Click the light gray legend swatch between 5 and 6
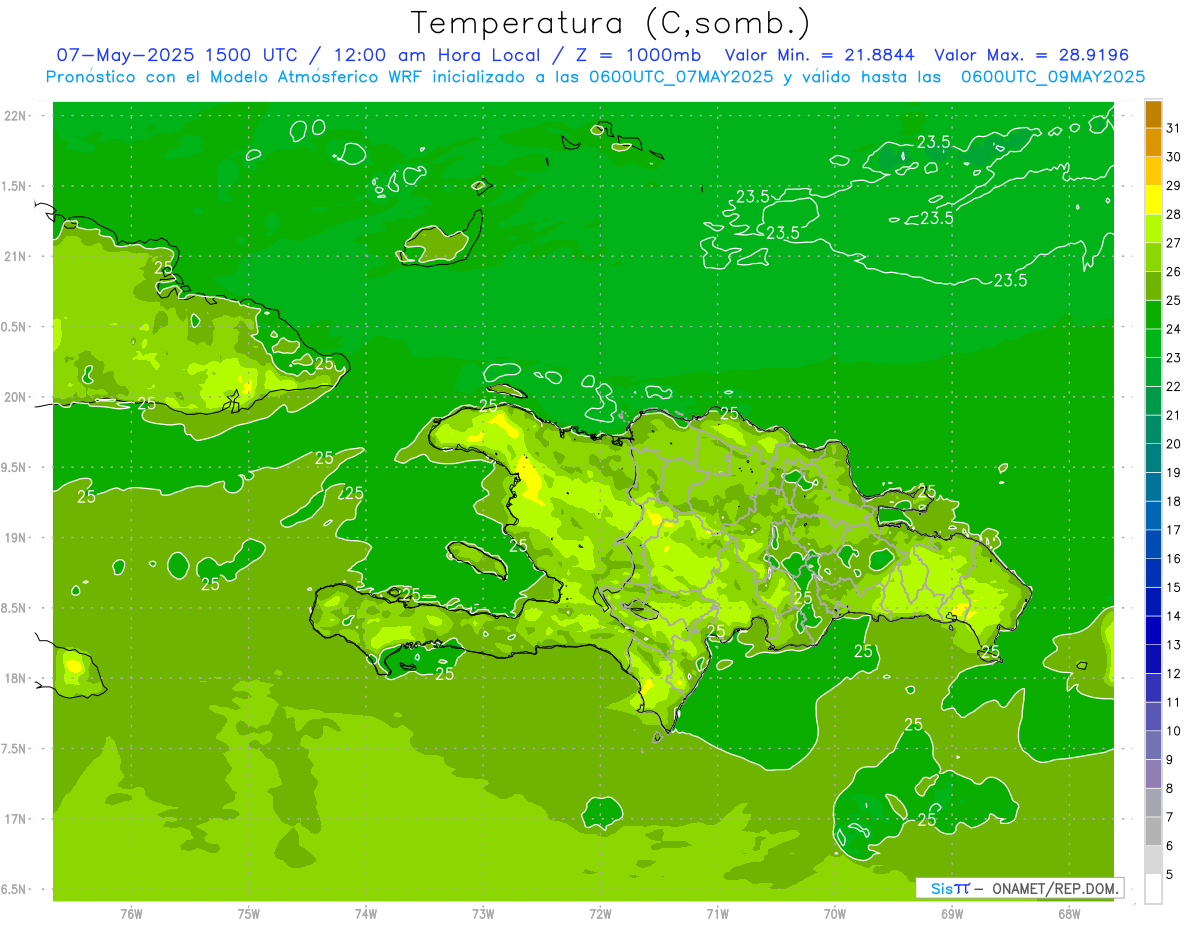 click(x=1153, y=860)
